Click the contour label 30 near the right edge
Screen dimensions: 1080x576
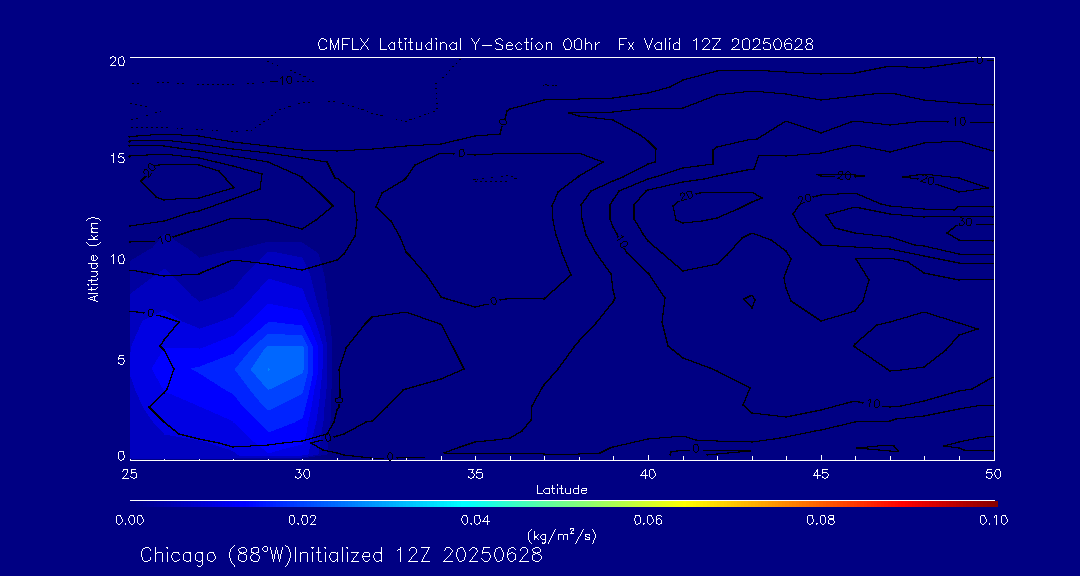[965, 222]
